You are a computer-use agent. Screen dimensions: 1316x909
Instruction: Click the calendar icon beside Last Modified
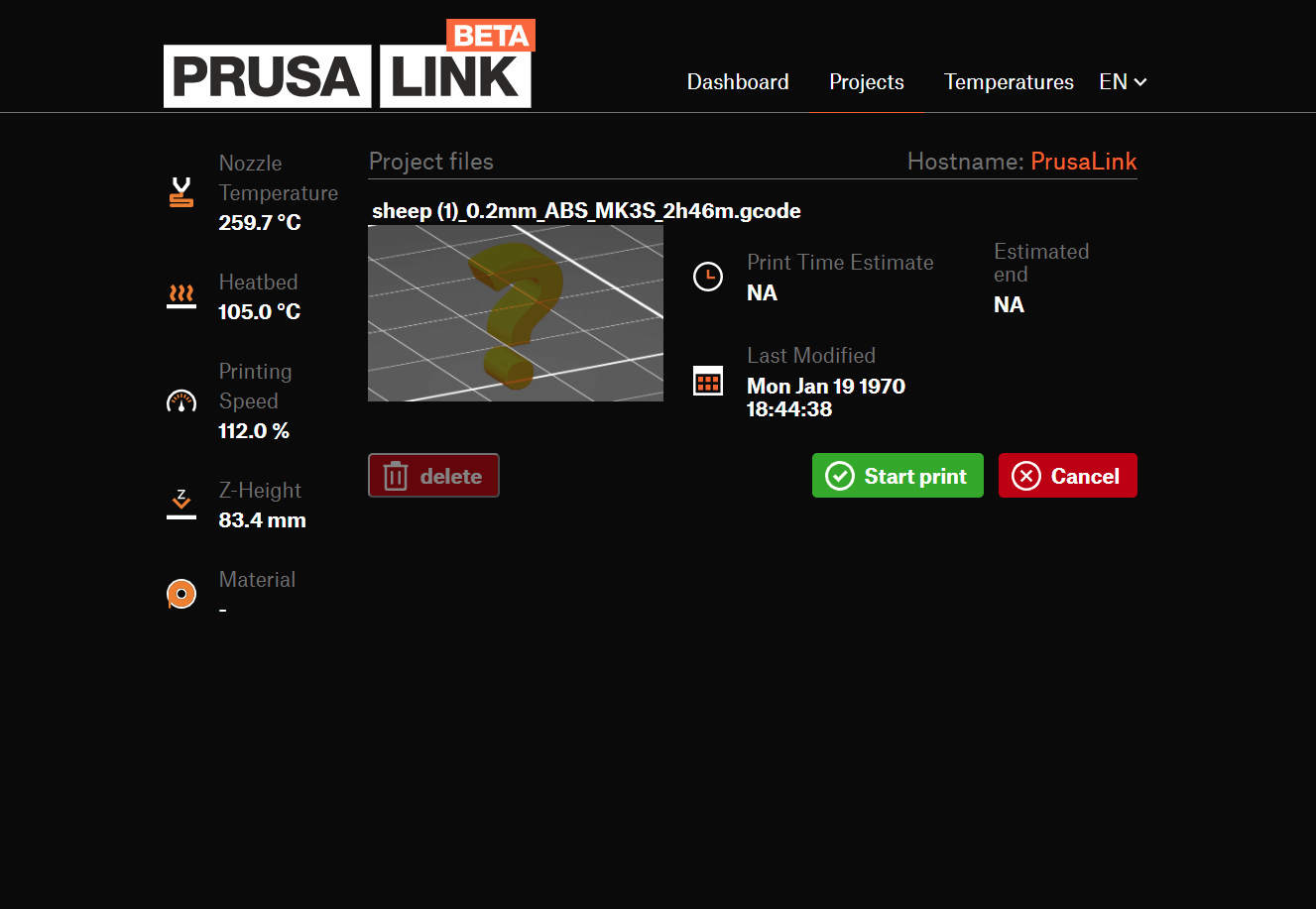[x=707, y=381]
